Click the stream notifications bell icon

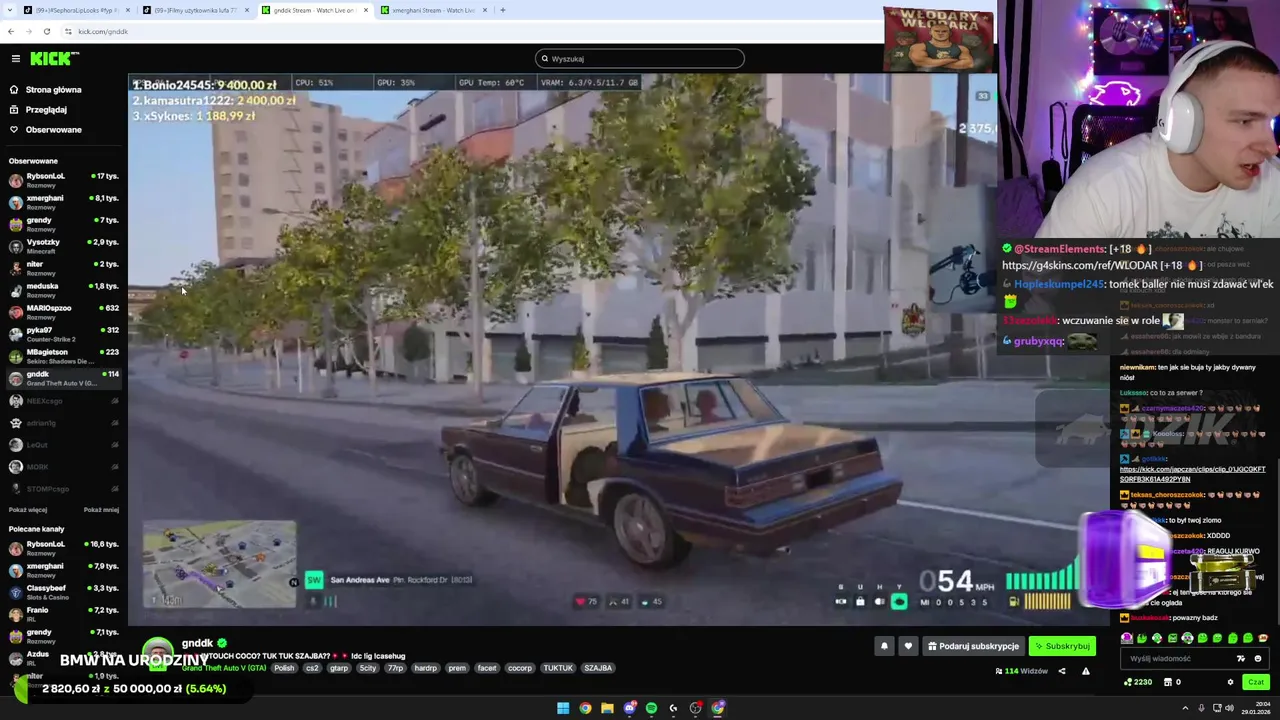[884, 646]
